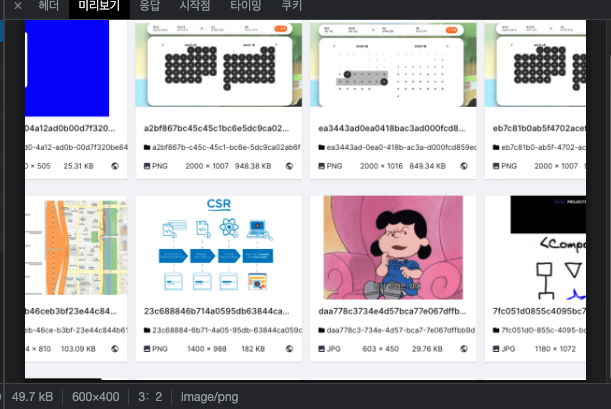Viewport: 611px width, 409px height.
Task: Click the folder icon before 7fc051d0-855c path
Action: 496,330
